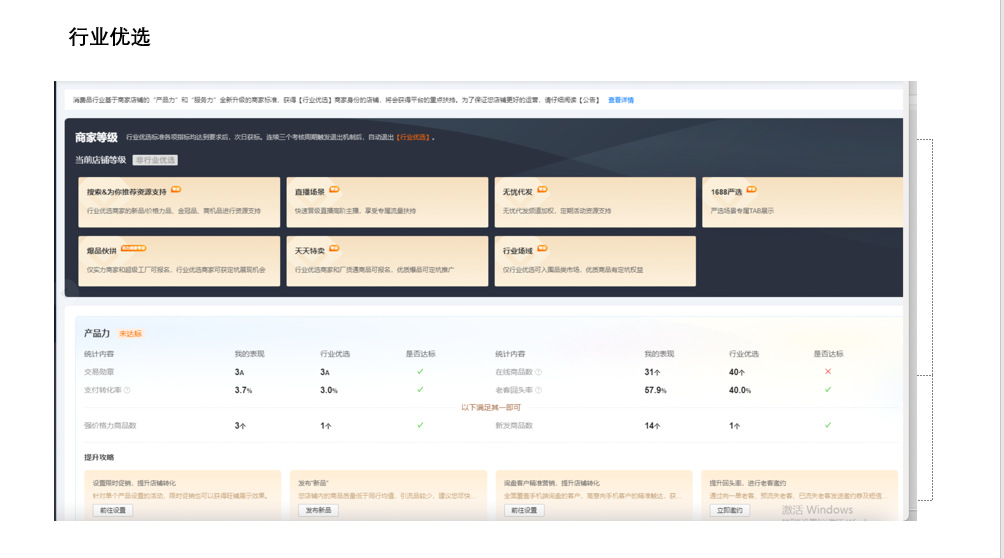Click the 未达标 status tag beside 产品力
Viewport: 1004px width, 558px height.
click(131, 334)
